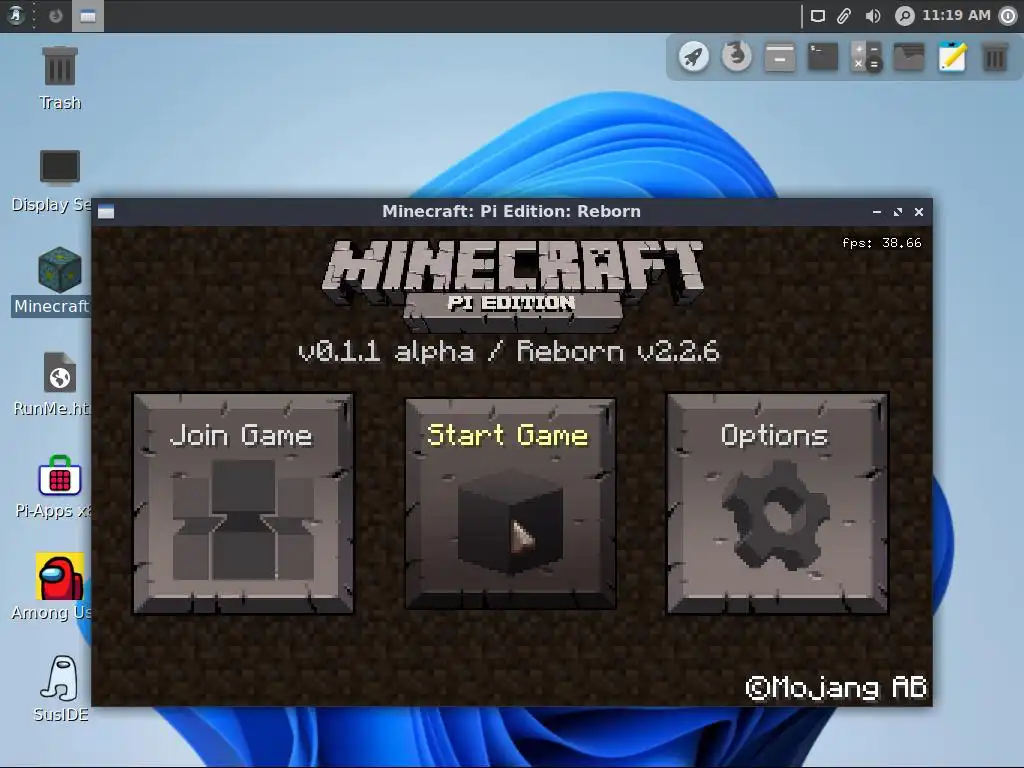Open the notes app with pencil icon
Viewport: 1024px width, 768px height.
click(x=952, y=57)
